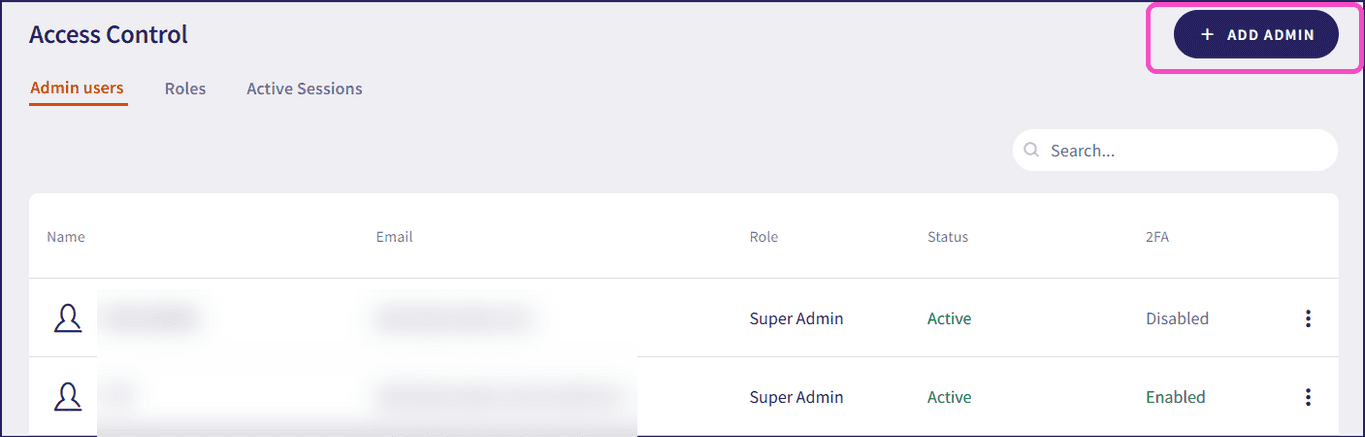Viewport: 1365px width, 437px height.
Task: Click the Role column header
Action: pos(764,237)
